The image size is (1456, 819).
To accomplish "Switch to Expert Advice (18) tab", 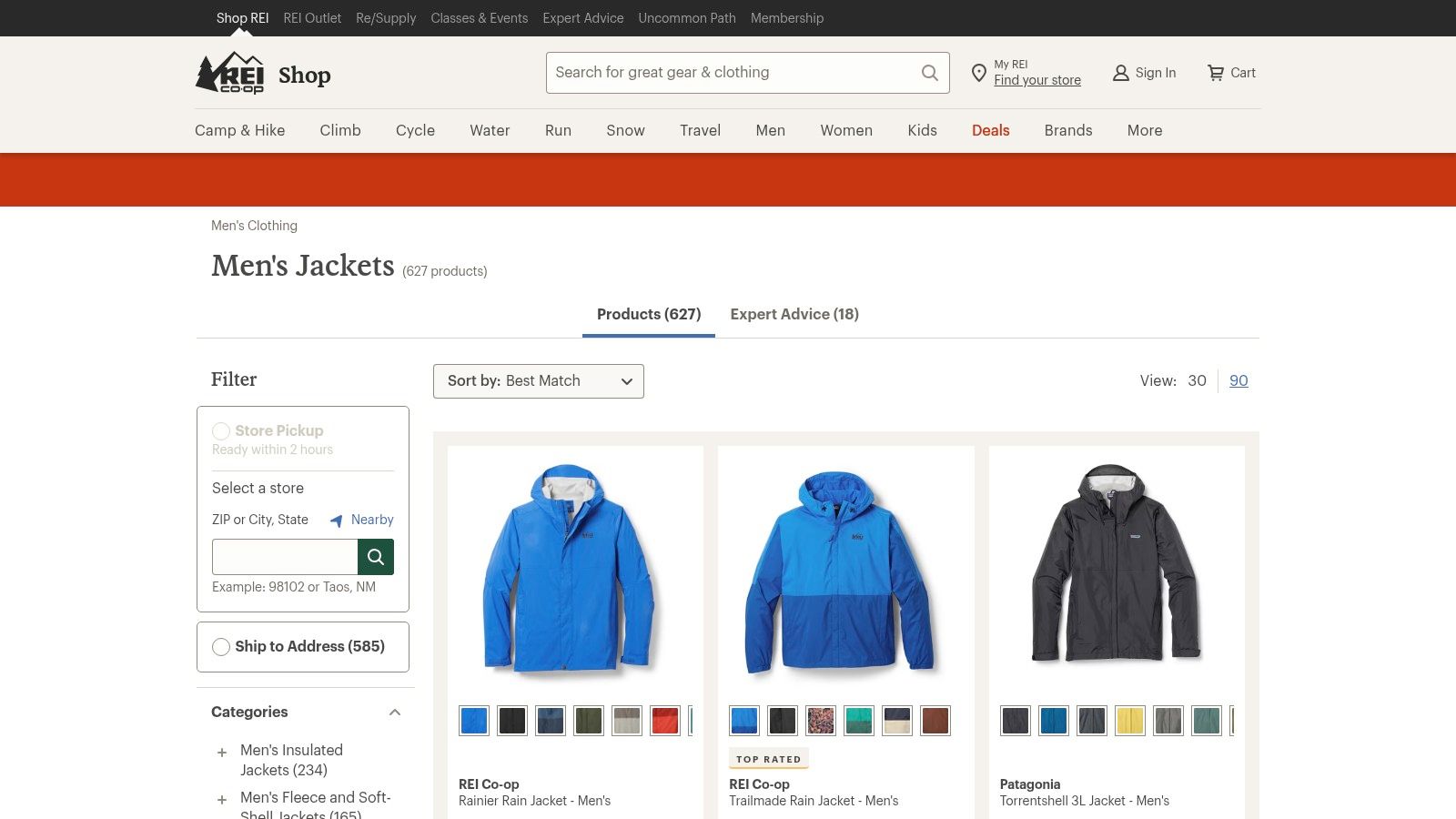I will (794, 315).
